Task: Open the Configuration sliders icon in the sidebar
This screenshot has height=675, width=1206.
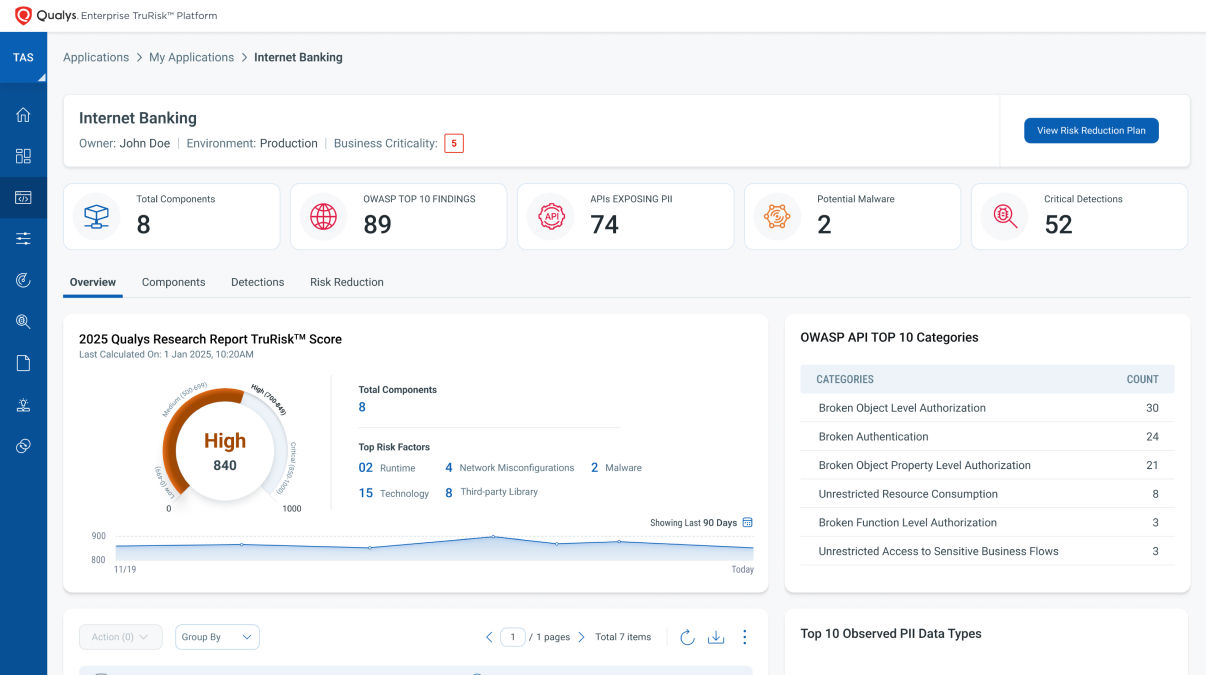Action: 23,238
